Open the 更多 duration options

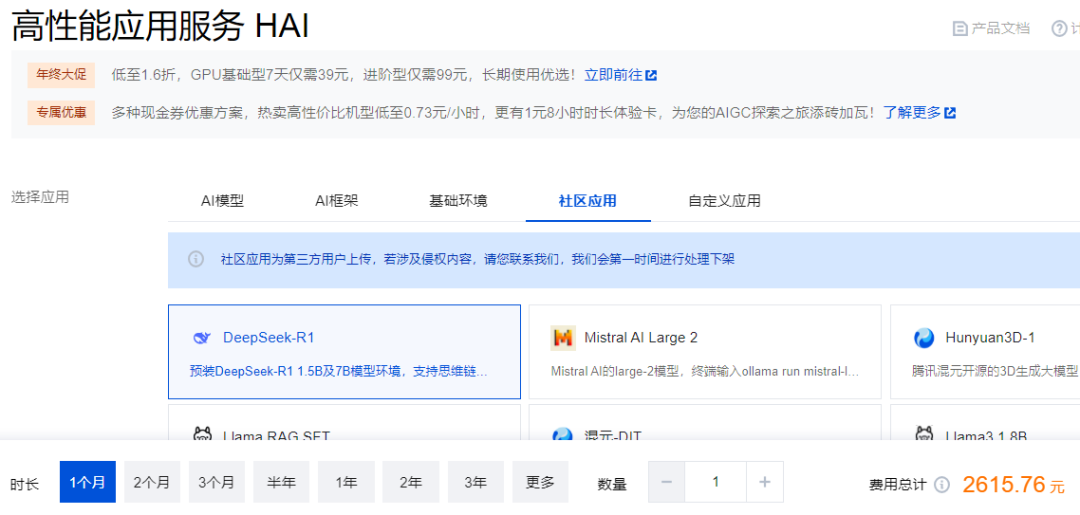pyautogui.click(x=540, y=482)
